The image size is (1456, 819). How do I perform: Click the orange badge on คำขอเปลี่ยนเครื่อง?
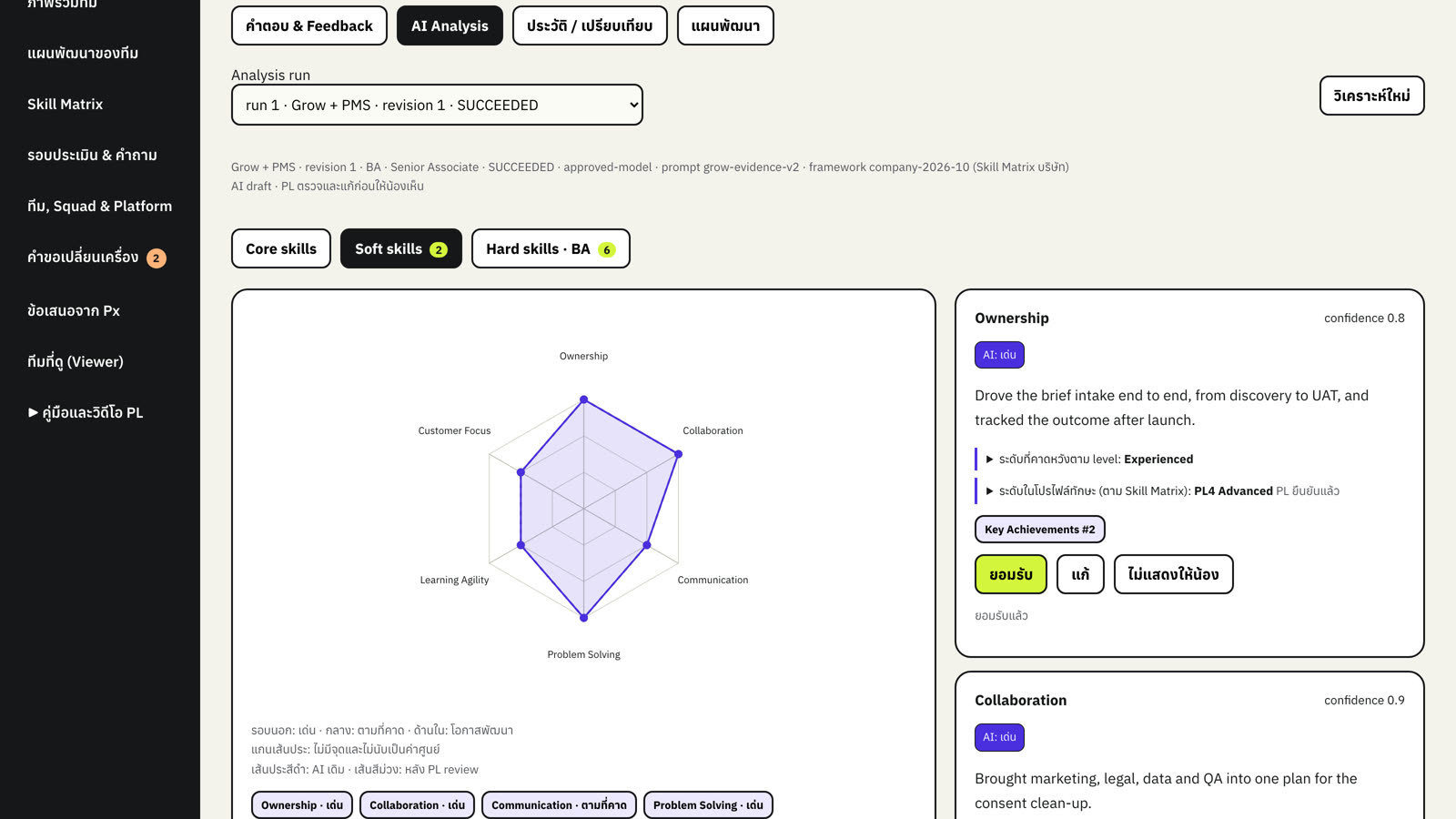157,258
